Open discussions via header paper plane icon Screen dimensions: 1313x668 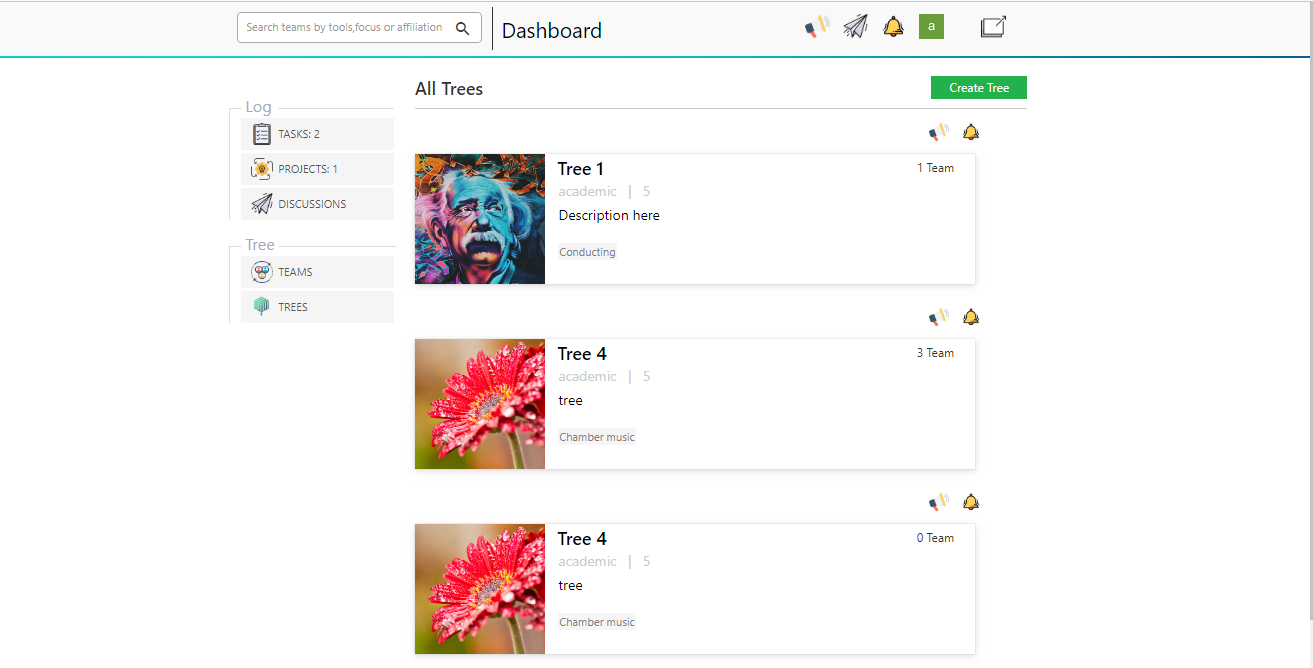click(x=855, y=27)
